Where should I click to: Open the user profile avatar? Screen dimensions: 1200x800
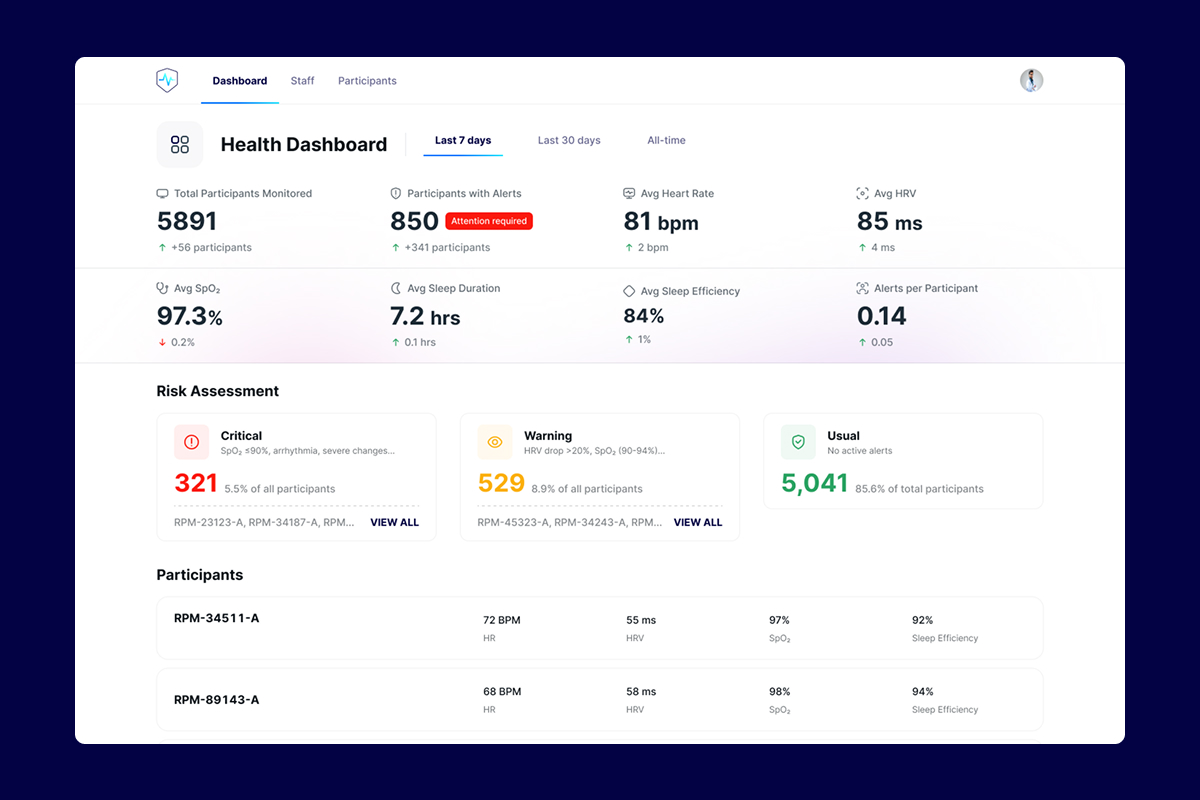point(1031,81)
